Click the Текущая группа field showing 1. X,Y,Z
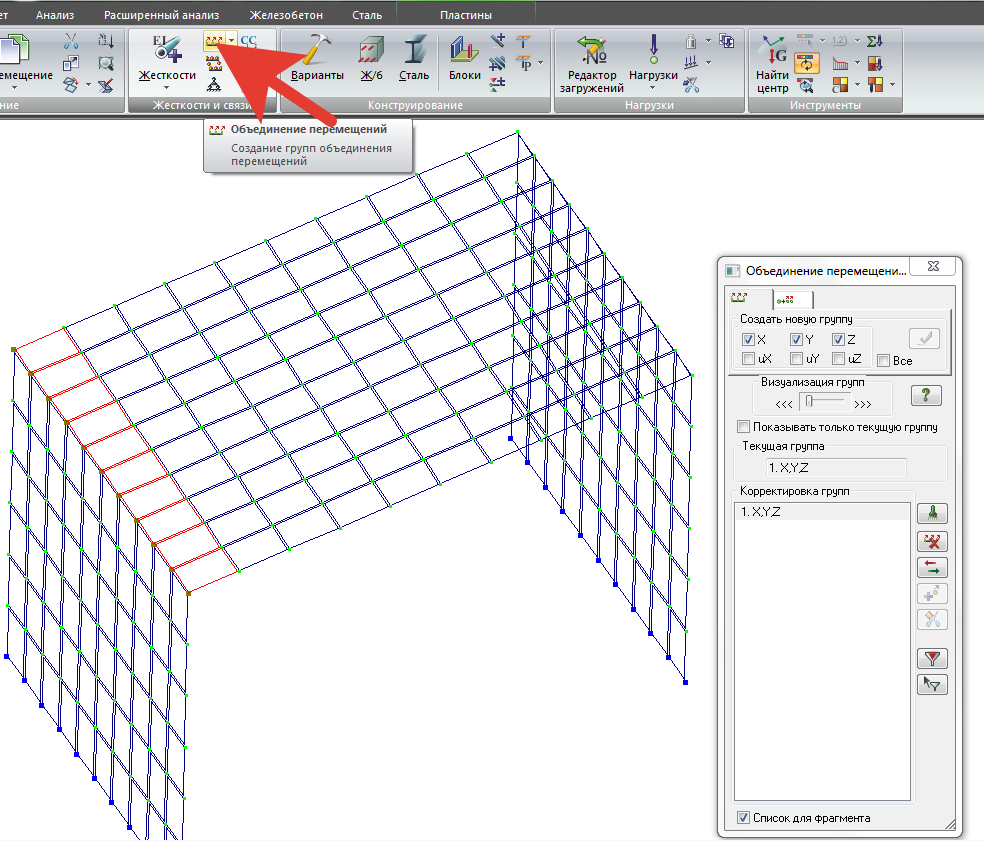 pos(835,468)
